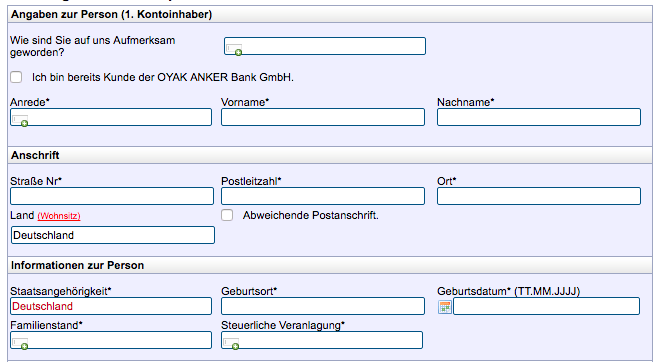
Task: Click the combo icon in Anrede field
Action: click(20, 121)
